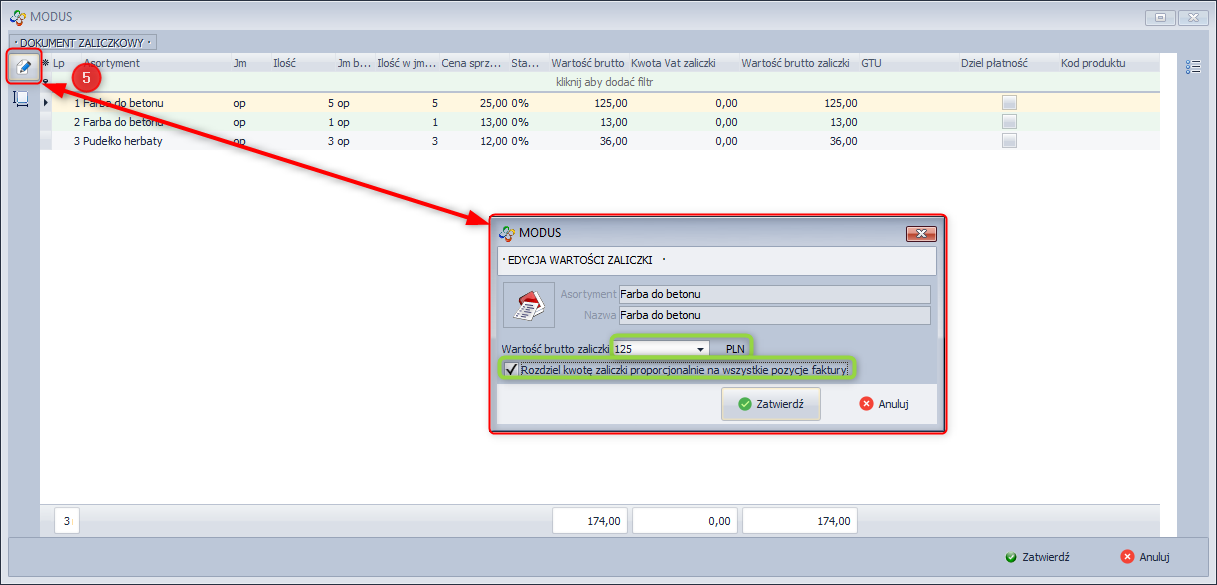The image size is (1217, 585).
Task: Open the list options icon at top right
Action: (x=1192, y=67)
